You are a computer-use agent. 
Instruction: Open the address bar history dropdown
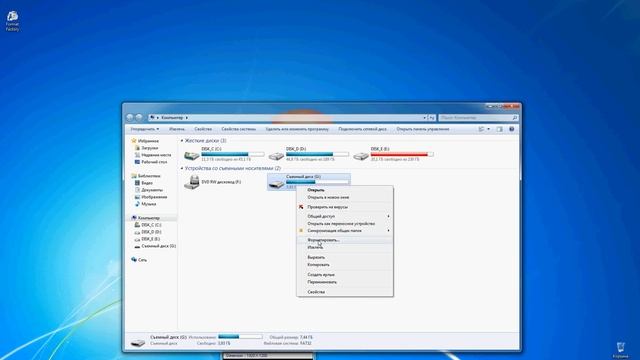coord(424,118)
